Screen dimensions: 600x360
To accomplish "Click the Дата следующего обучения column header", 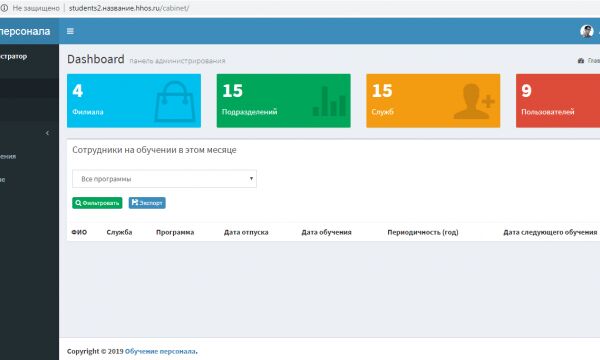I will [x=550, y=232].
